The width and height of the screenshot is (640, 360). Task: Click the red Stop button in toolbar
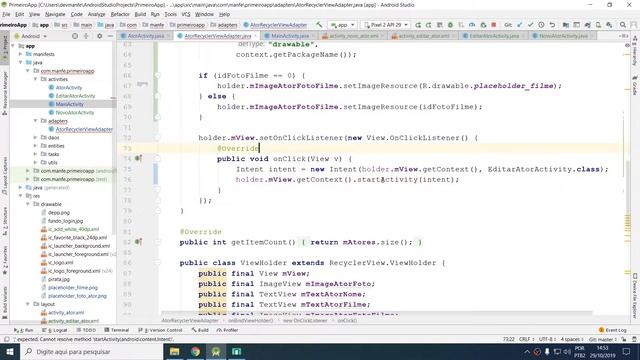click(493, 25)
